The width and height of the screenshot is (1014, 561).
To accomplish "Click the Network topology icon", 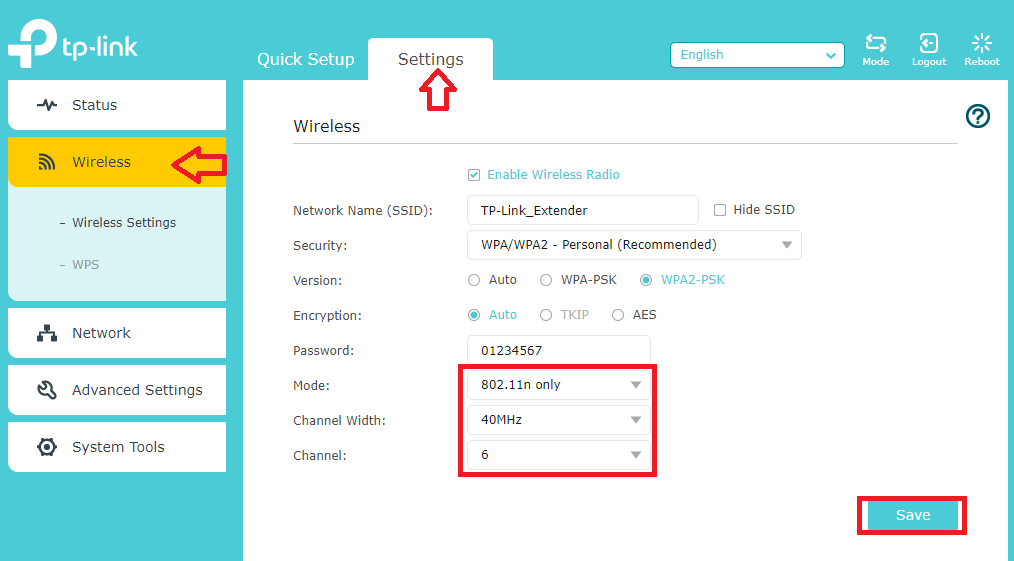I will pyautogui.click(x=47, y=333).
